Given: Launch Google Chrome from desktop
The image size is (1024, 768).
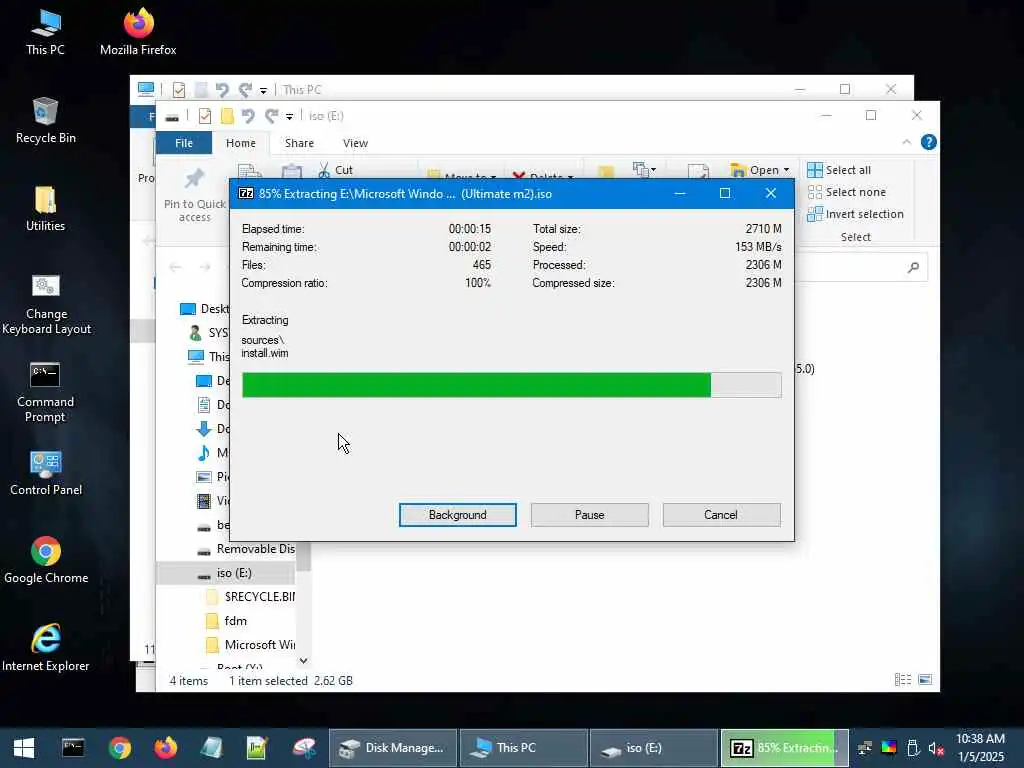Looking at the screenshot, I should (46, 560).
